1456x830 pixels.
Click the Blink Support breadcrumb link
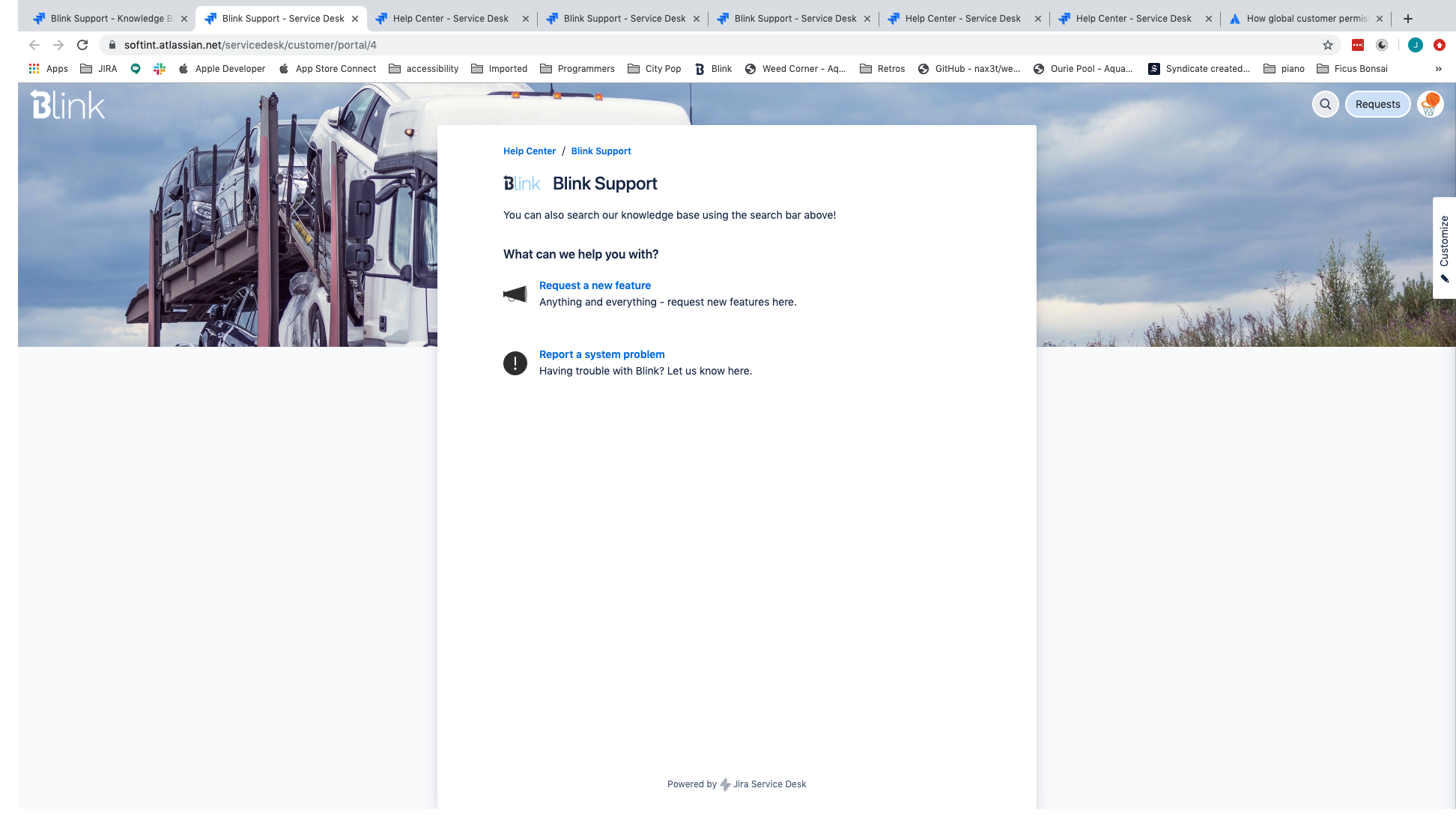tap(601, 151)
